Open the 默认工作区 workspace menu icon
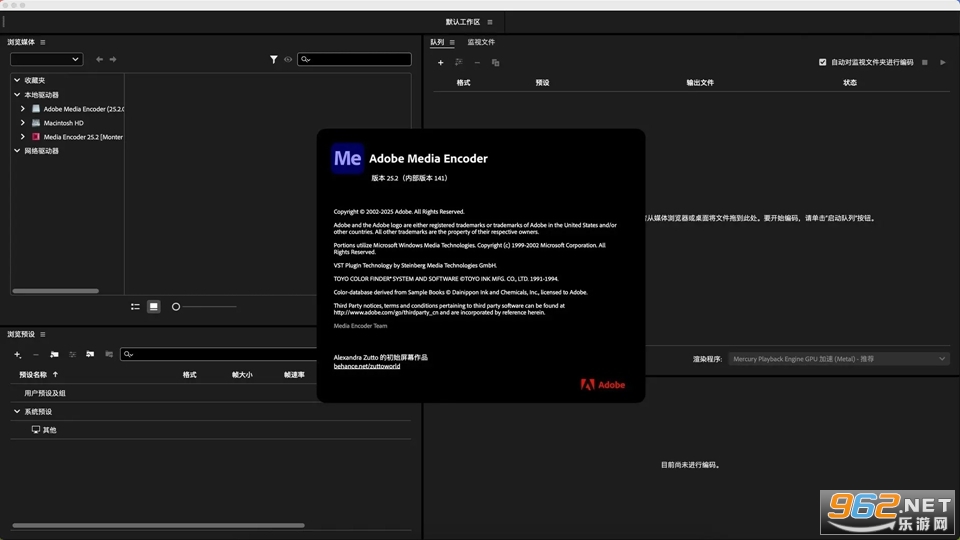 (x=490, y=22)
